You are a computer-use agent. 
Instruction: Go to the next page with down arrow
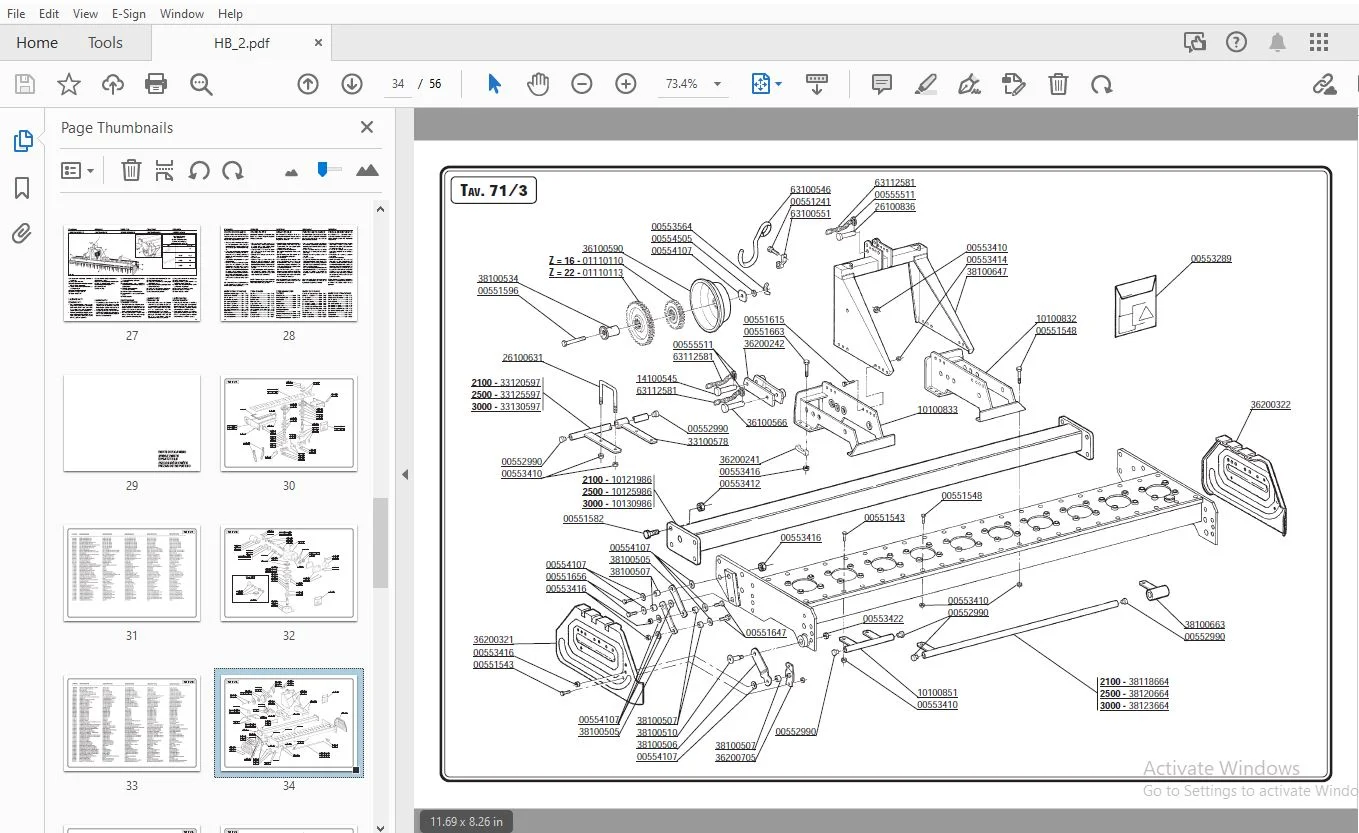click(x=352, y=84)
